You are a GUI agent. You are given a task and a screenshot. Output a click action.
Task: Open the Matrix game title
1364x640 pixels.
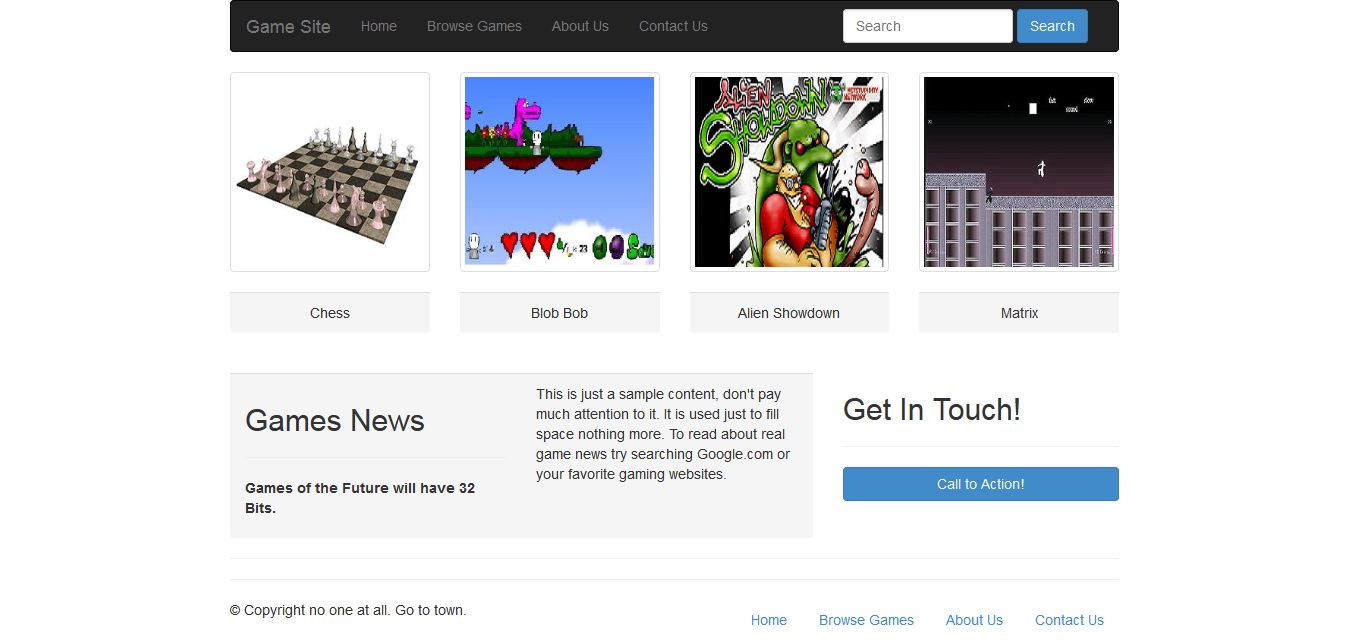point(1018,312)
